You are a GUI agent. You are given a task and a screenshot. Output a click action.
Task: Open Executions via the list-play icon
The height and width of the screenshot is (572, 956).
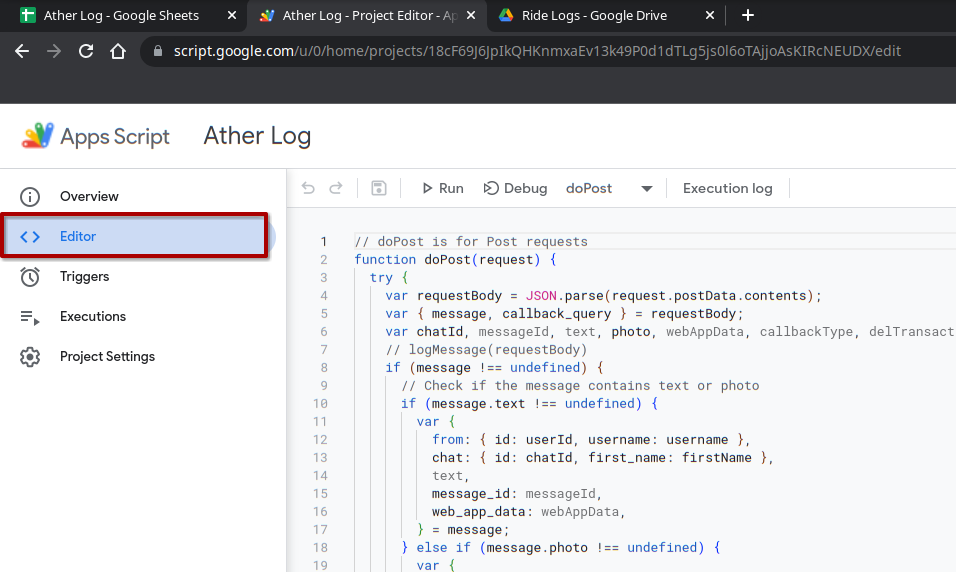[30, 317]
